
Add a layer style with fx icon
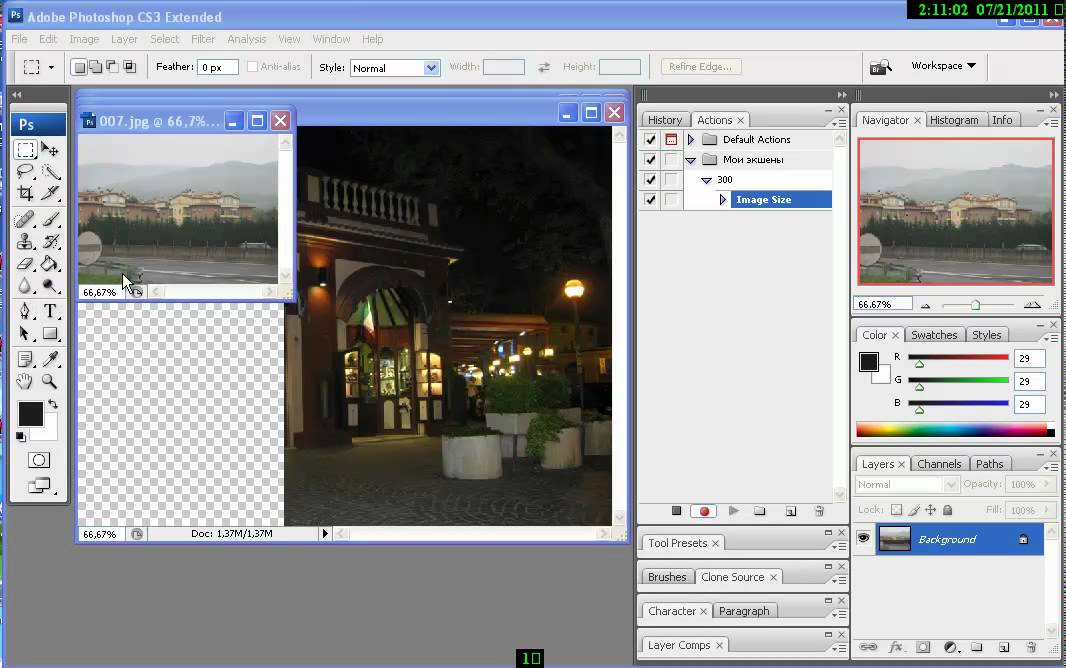[895, 647]
